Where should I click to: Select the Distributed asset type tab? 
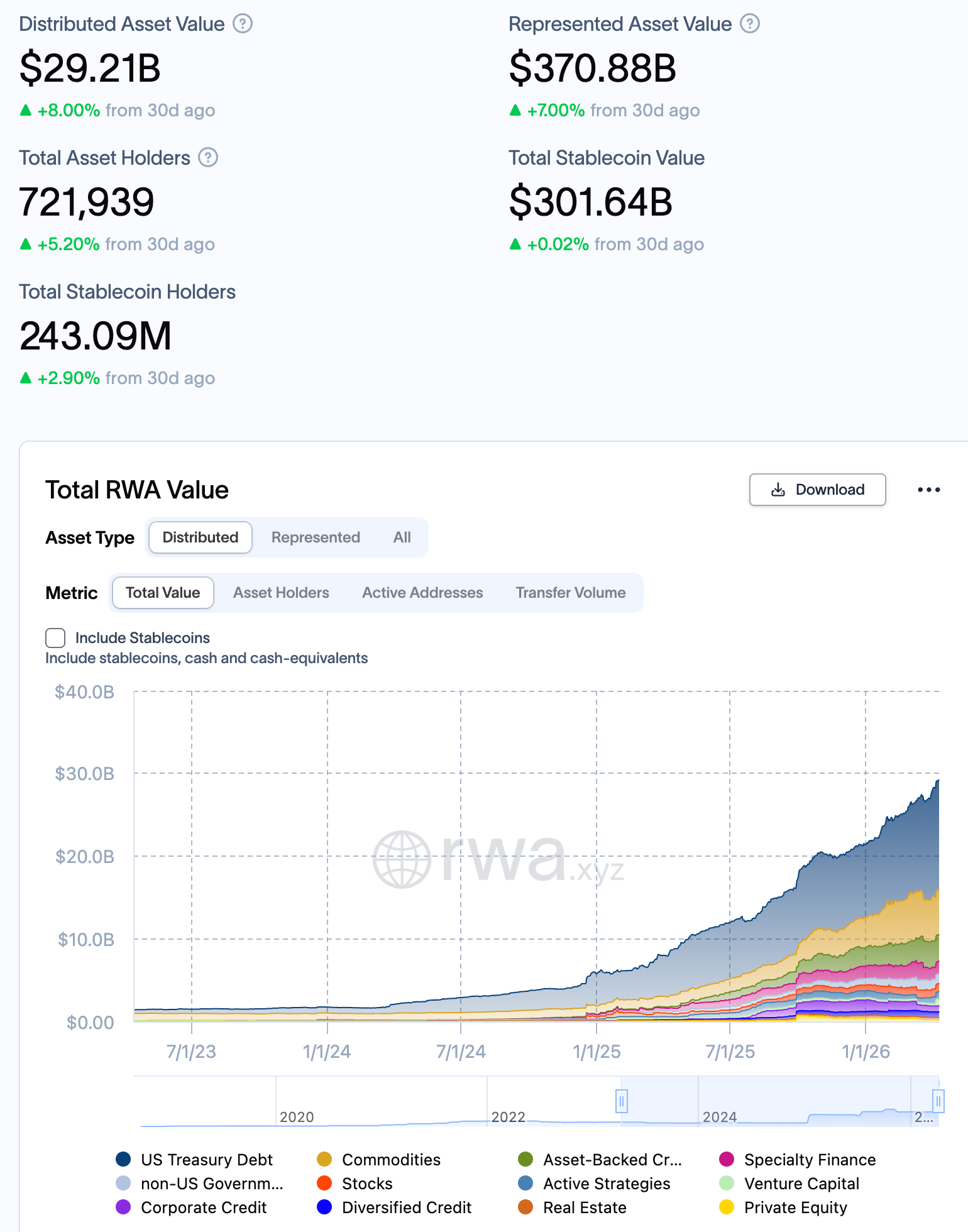click(x=201, y=537)
